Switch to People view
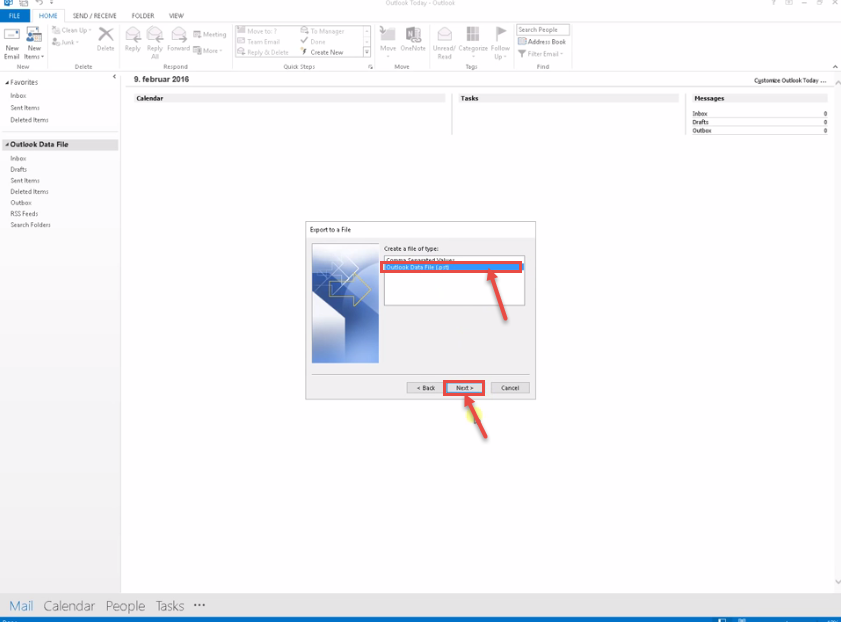Screen dimensions: 841x622 126,606
